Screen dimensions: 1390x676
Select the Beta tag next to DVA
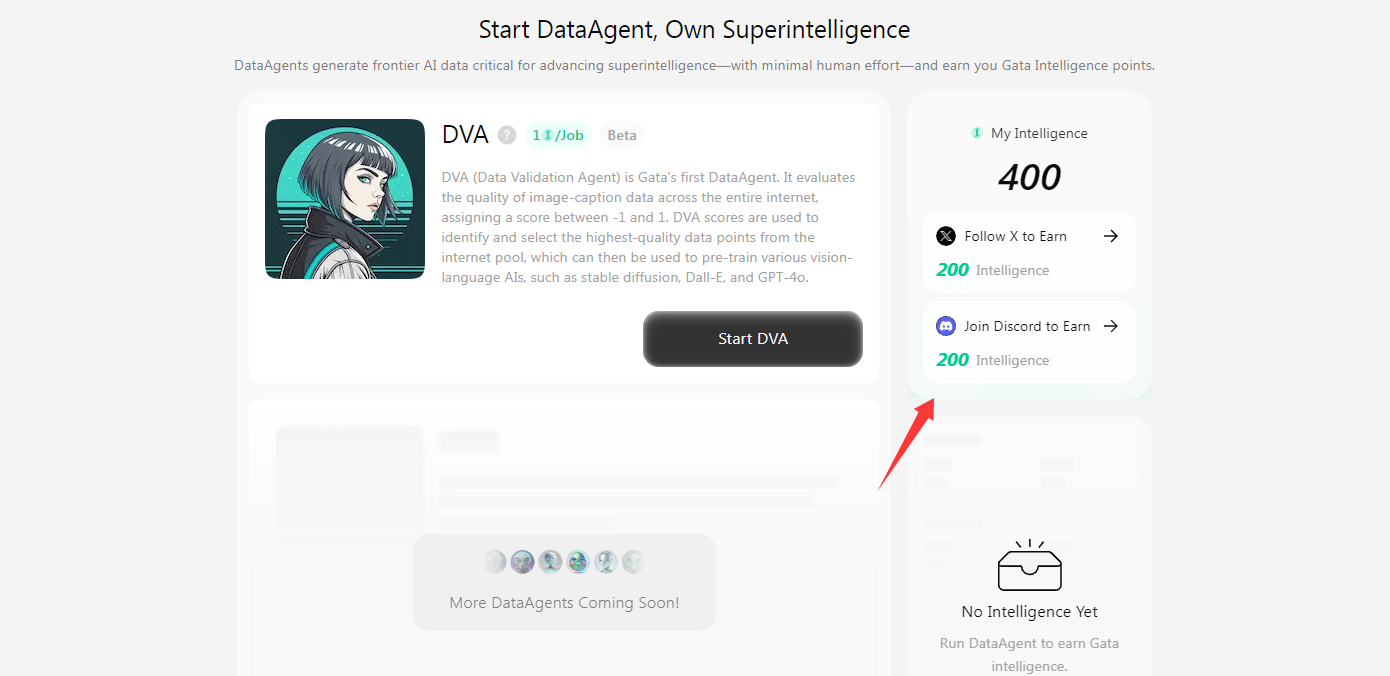pyautogui.click(x=622, y=134)
